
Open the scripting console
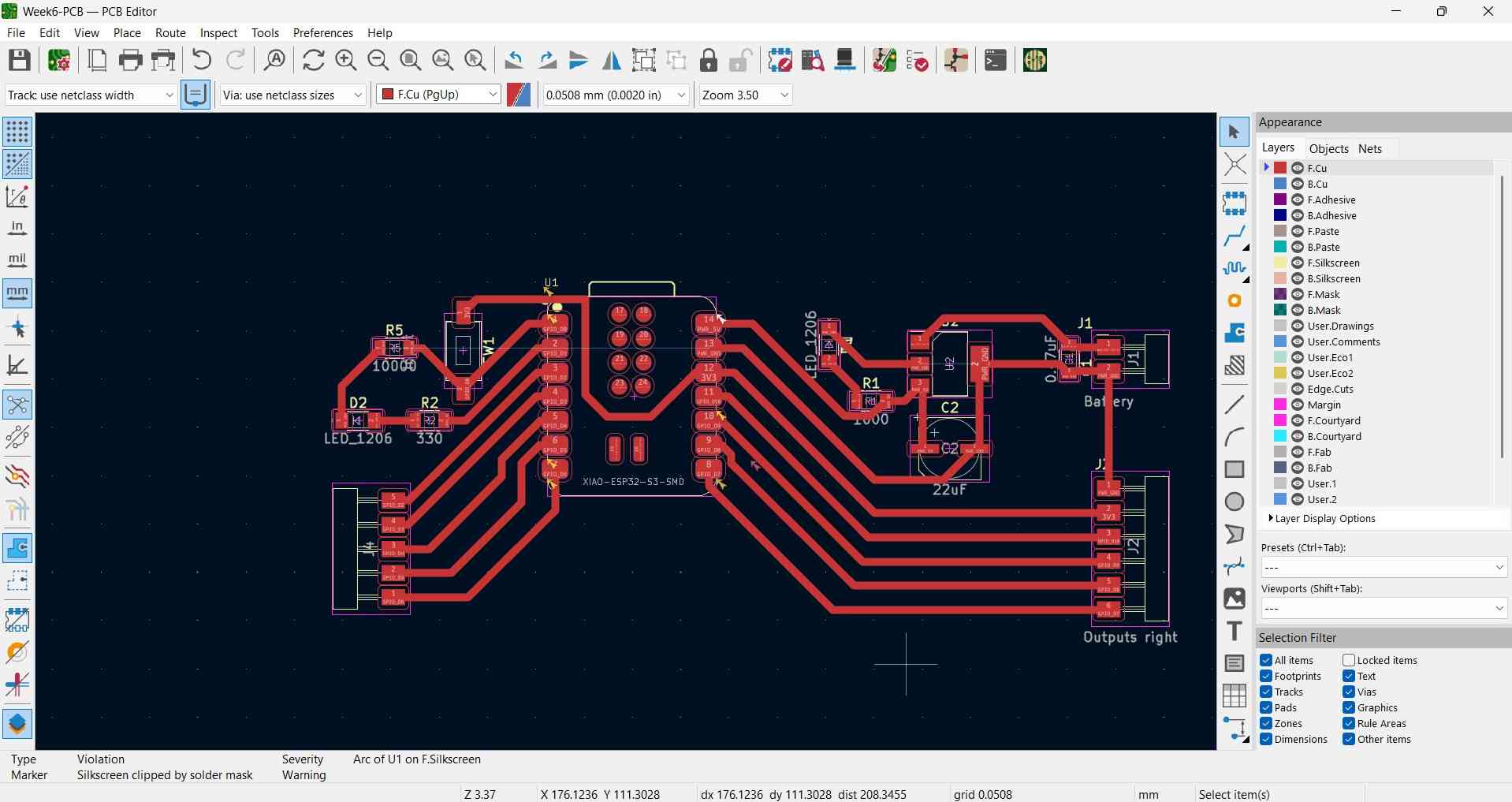coord(995,60)
